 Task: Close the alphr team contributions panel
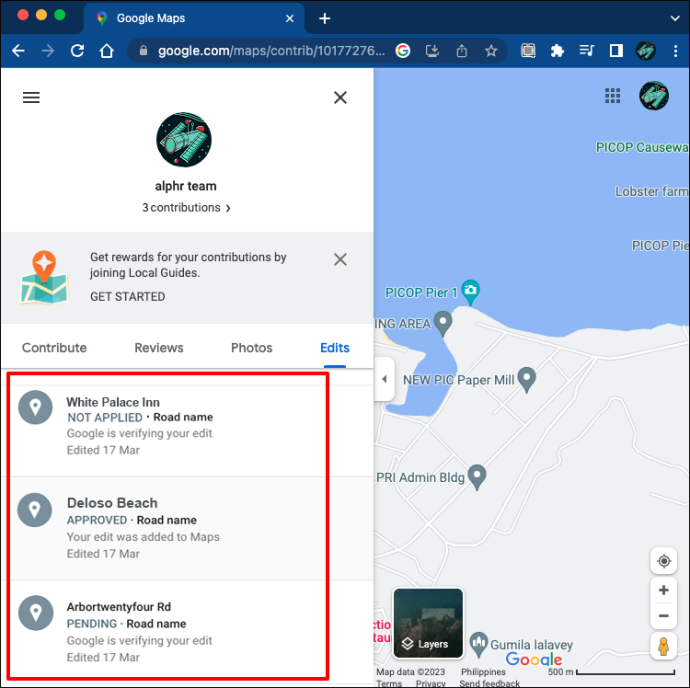pyautogui.click(x=340, y=97)
